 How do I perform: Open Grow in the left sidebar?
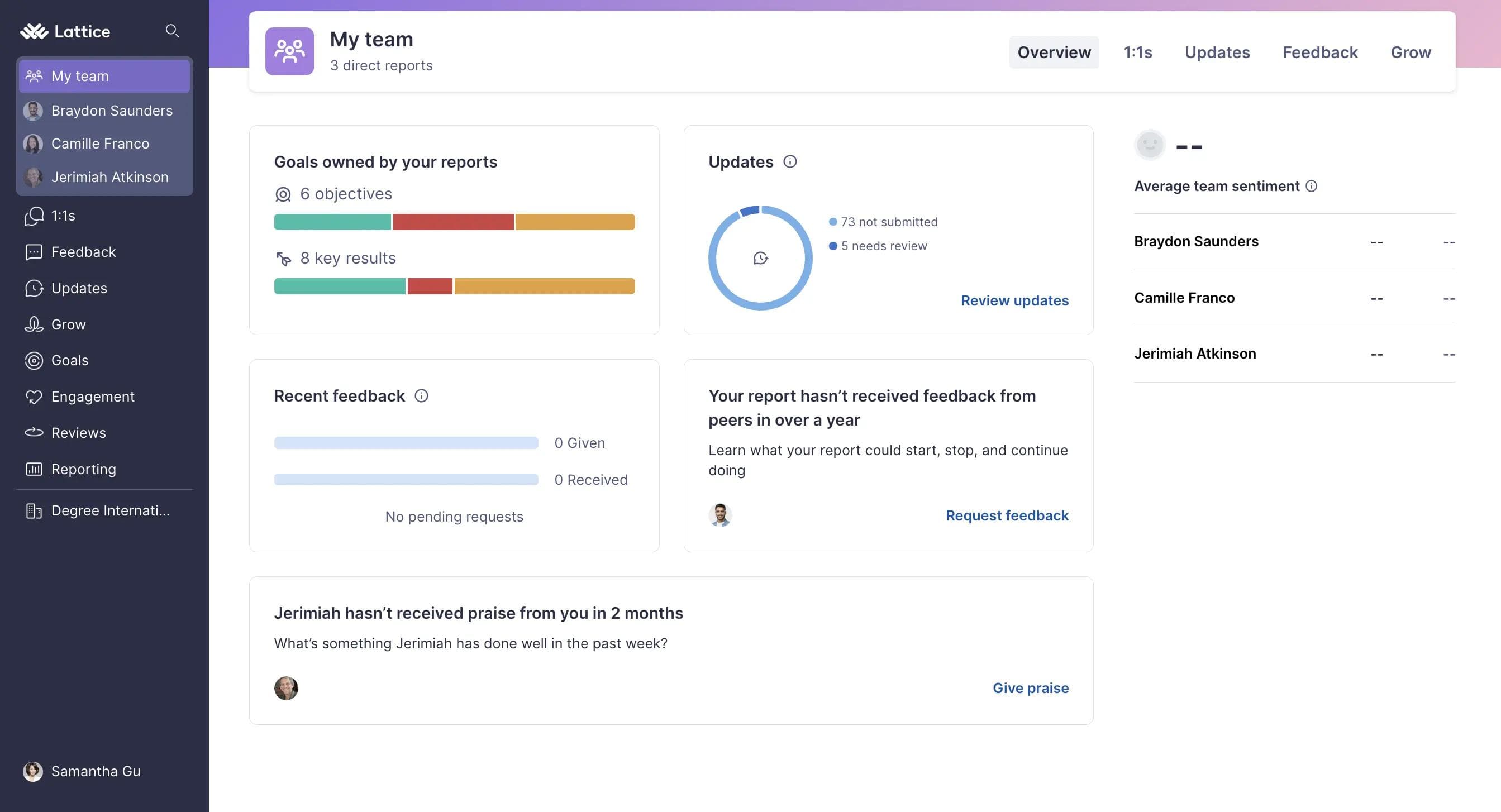point(68,324)
